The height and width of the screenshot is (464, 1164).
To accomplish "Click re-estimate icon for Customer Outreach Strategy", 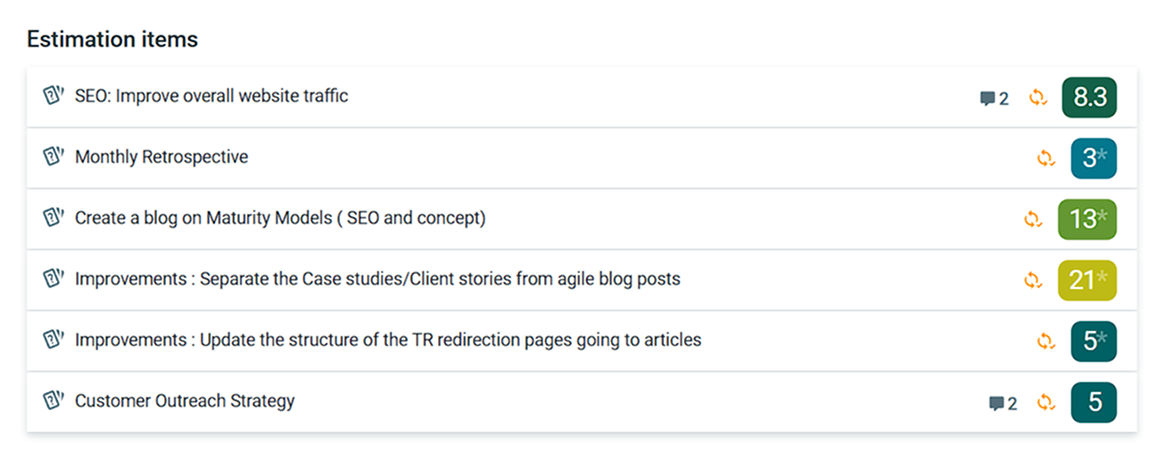I will click(1046, 402).
